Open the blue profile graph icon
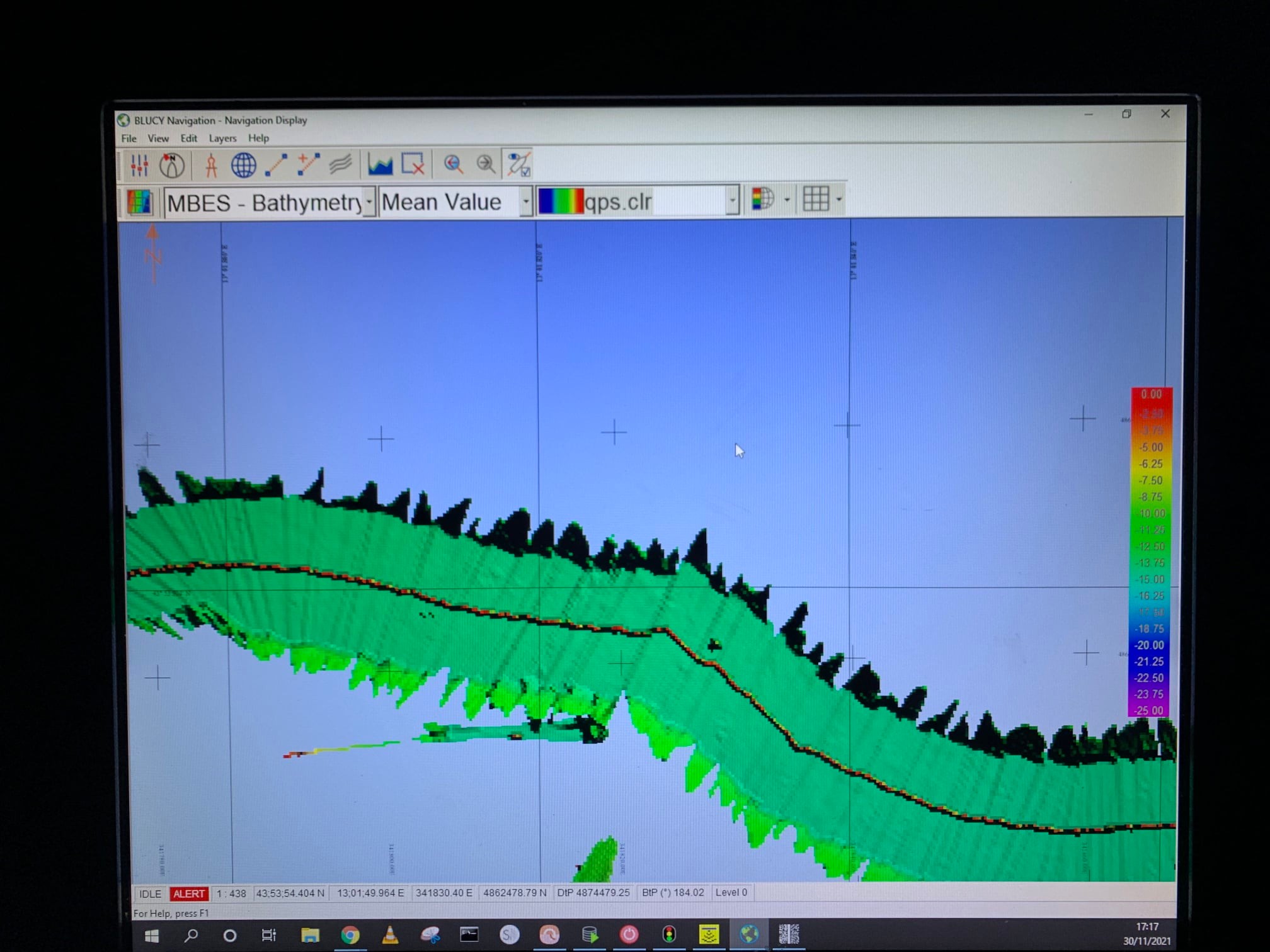Image resolution: width=1270 pixels, height=952 pixels. (380, 165)
